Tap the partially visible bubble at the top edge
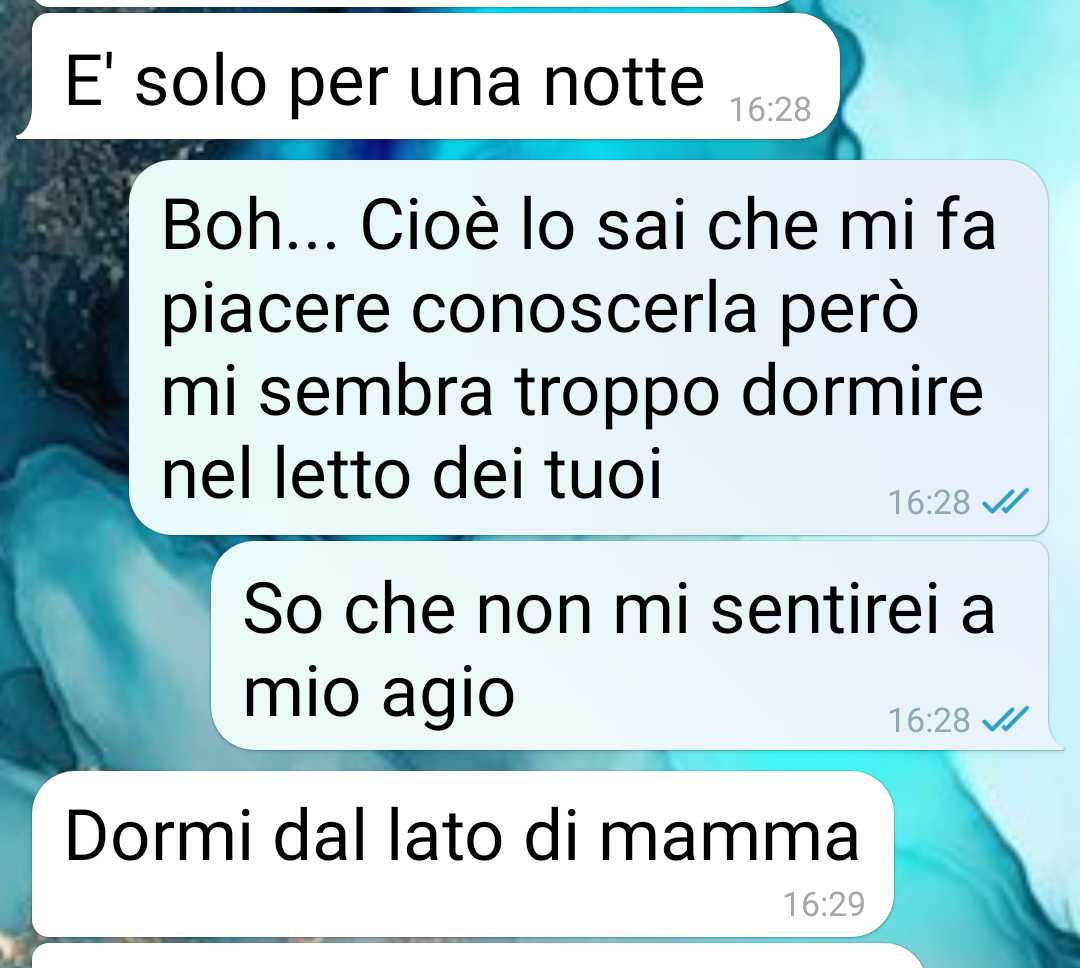Screen dimensions: 1080x968 click(x=413, y=3)
